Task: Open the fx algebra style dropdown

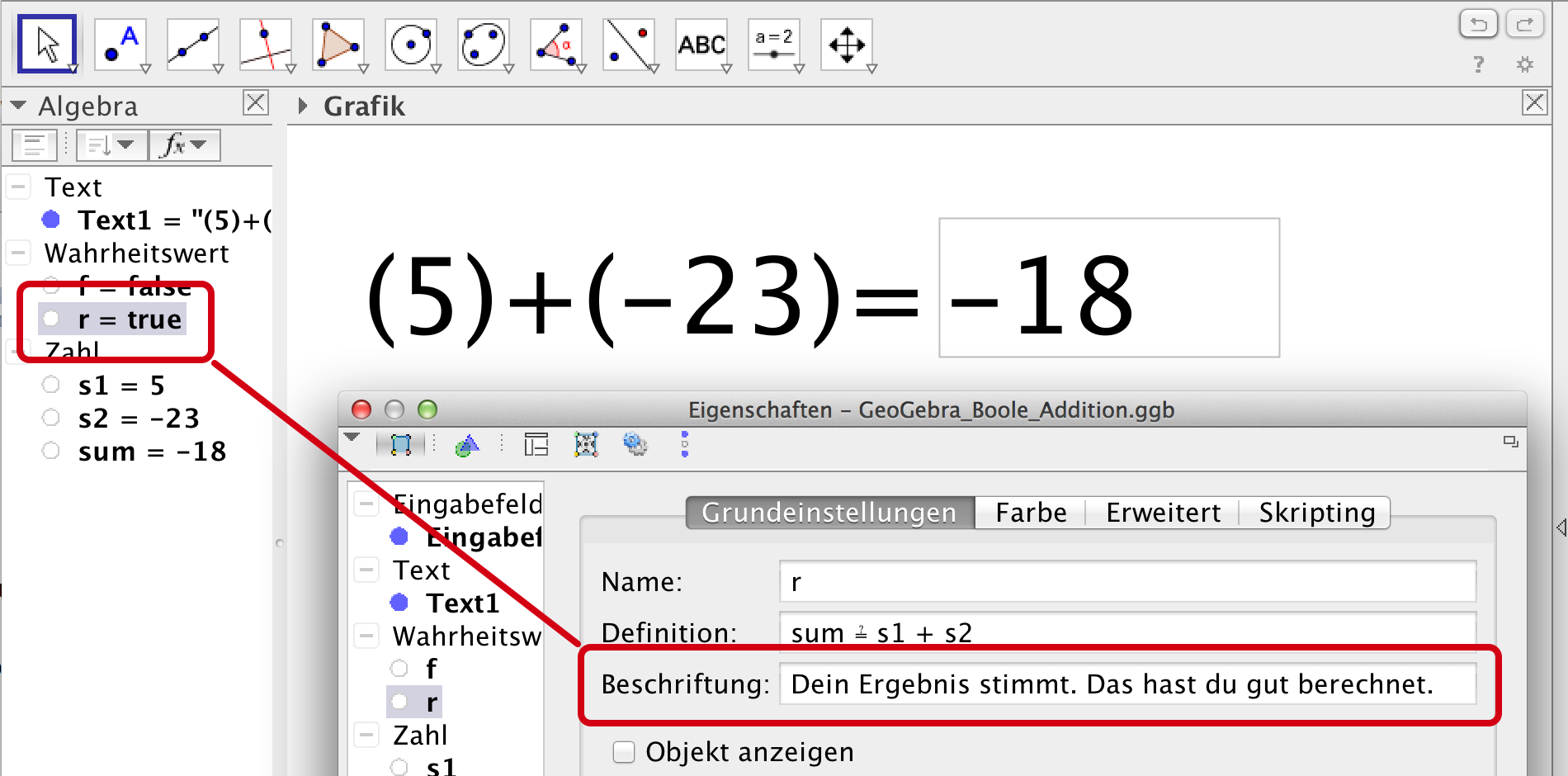Action: pos(184,145)
